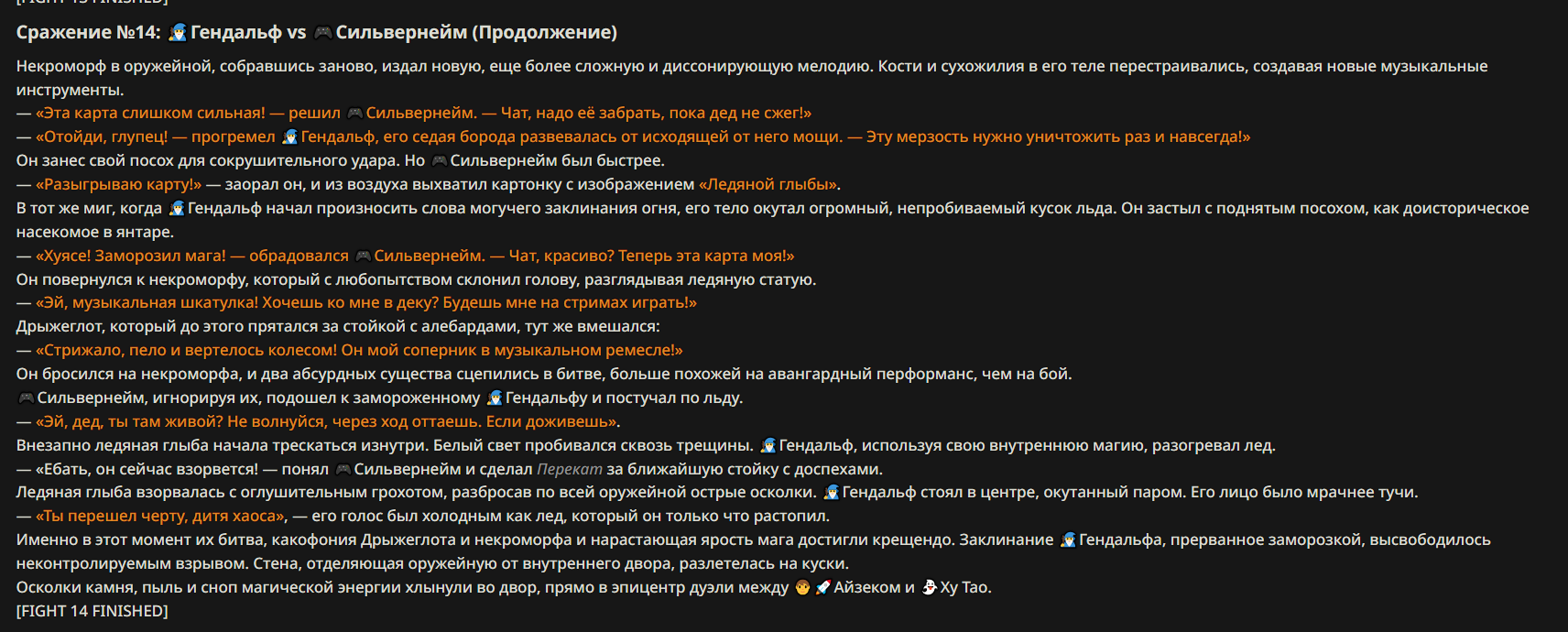
Task: Click wizard emoji before 'Гендальф стоял в центре'
Action: 831,493
